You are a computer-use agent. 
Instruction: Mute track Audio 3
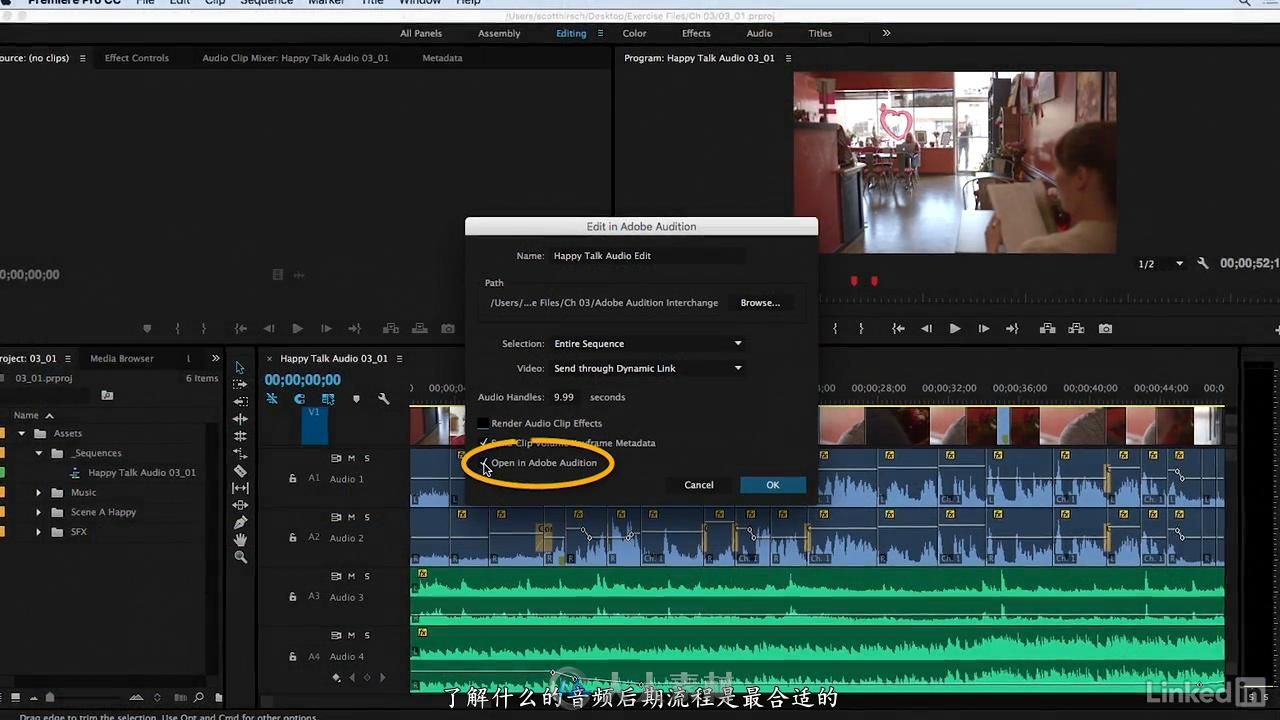tap(350, 576)
